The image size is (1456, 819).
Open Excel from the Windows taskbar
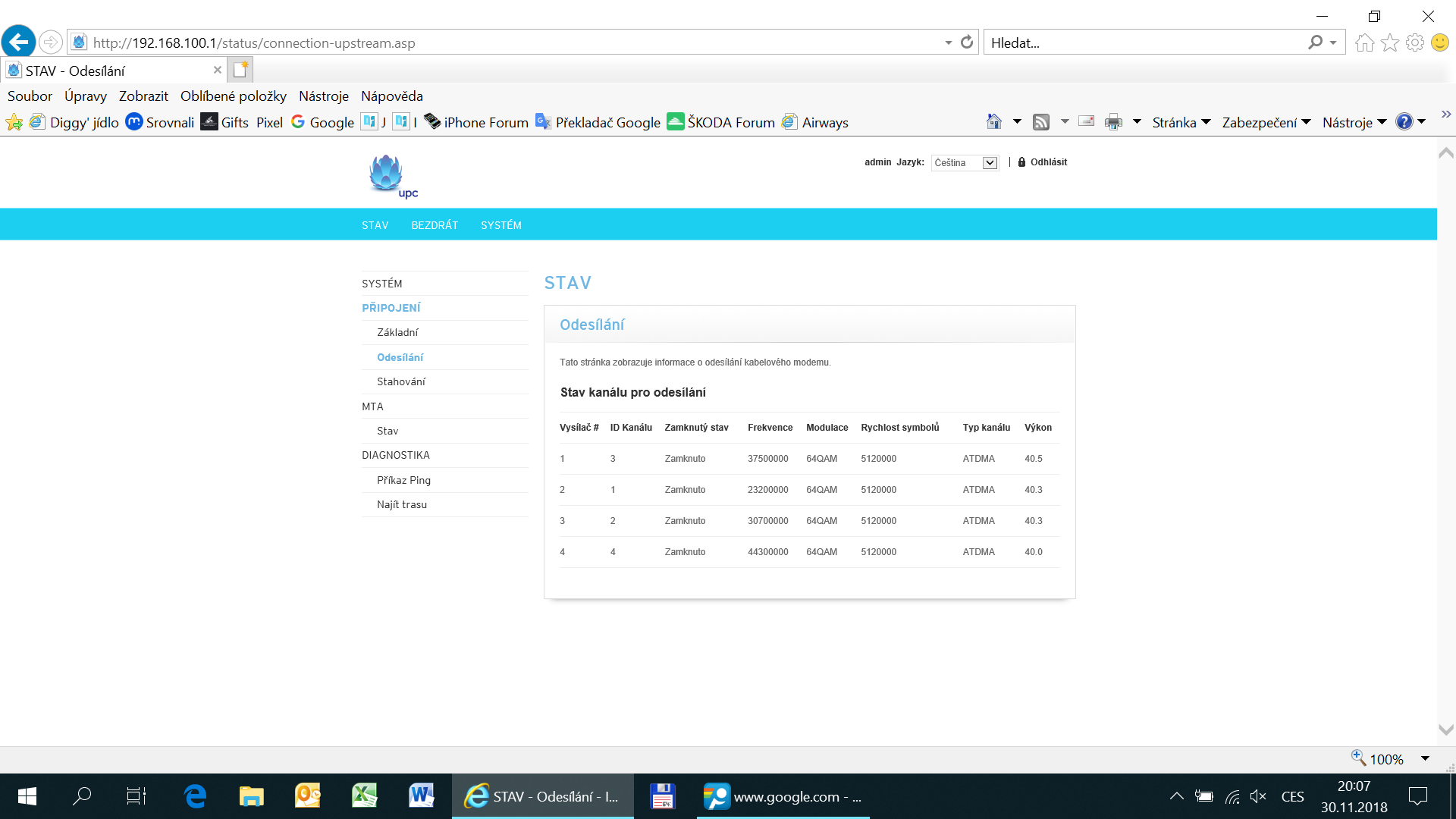(x=365, y=796)
